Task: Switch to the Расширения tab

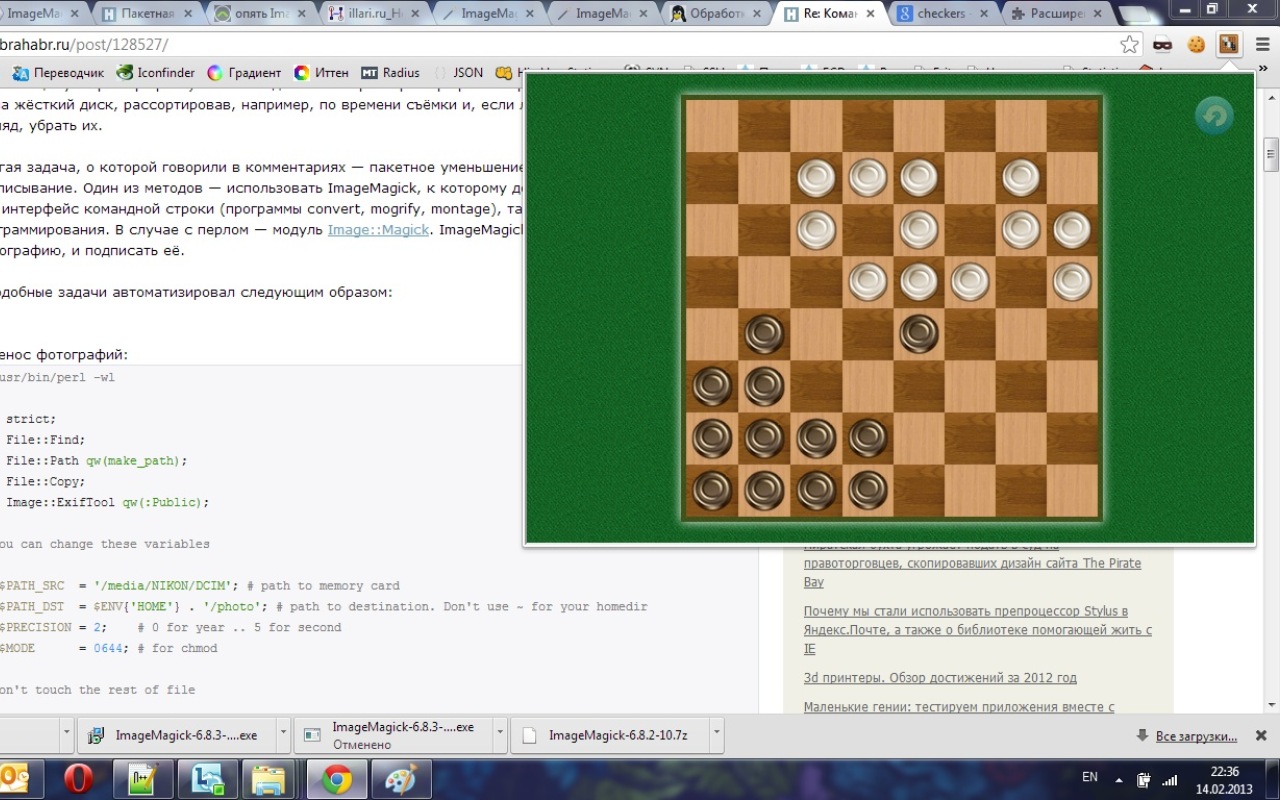Action: click(x=1055, y=14)
